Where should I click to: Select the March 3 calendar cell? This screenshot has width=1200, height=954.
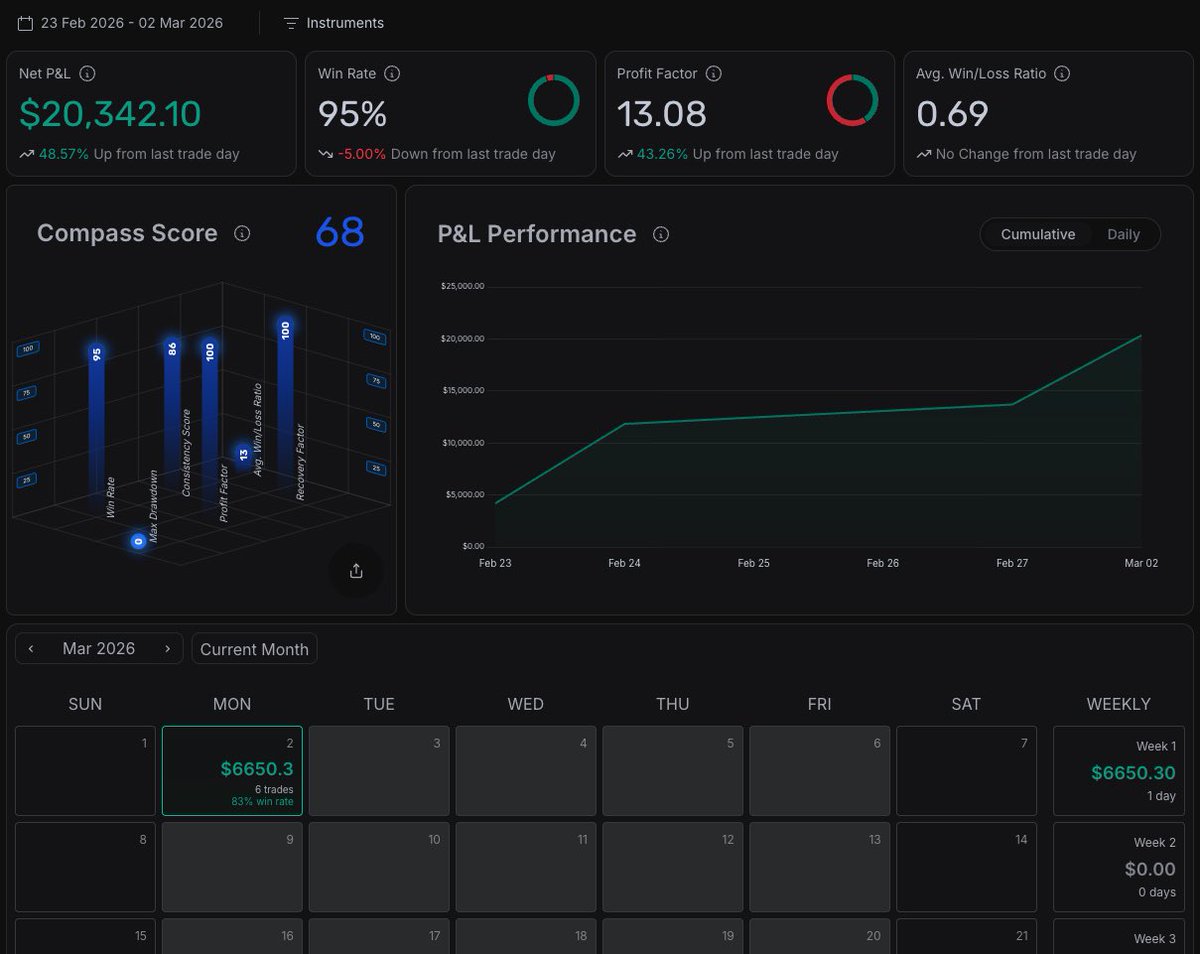(379, 771)
